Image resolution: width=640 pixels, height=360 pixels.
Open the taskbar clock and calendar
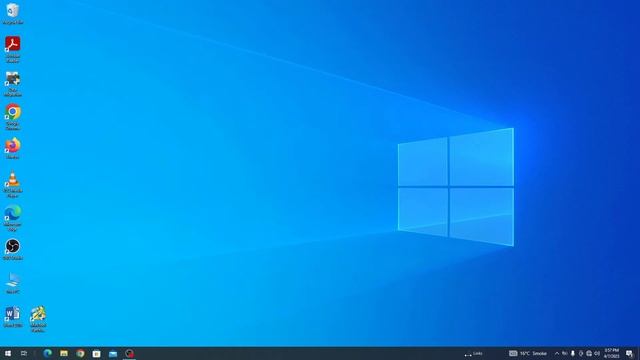[611, 353]
